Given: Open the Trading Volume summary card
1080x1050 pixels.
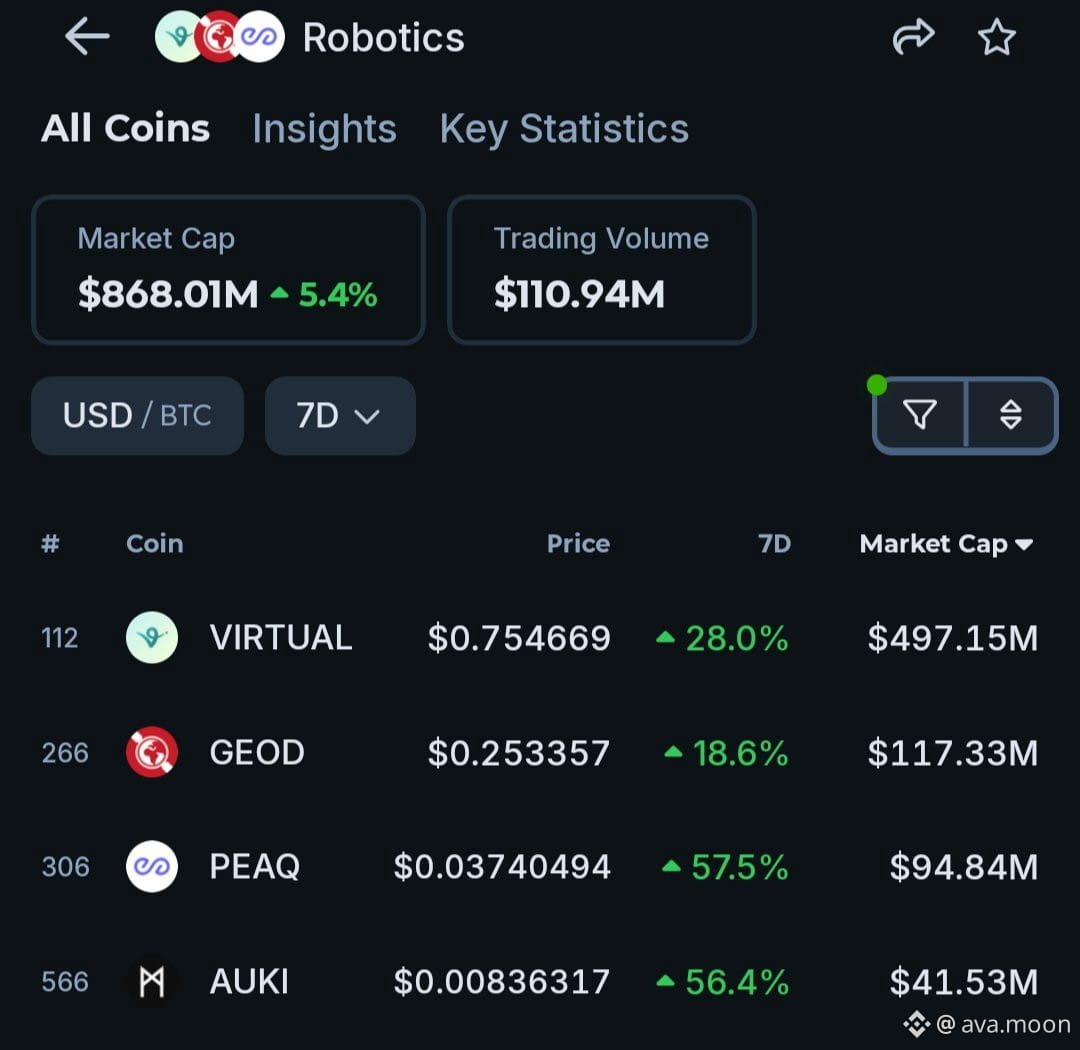Looking at the screenshot, I should pos(602,269).
